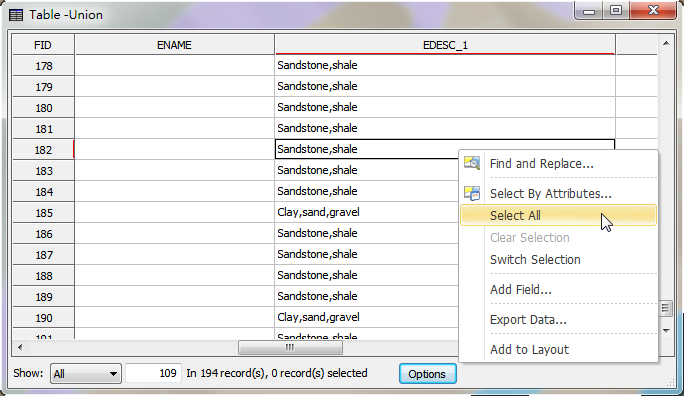
Task: Click EDESC_1 cell in row 178
Action: pos(445,65)
